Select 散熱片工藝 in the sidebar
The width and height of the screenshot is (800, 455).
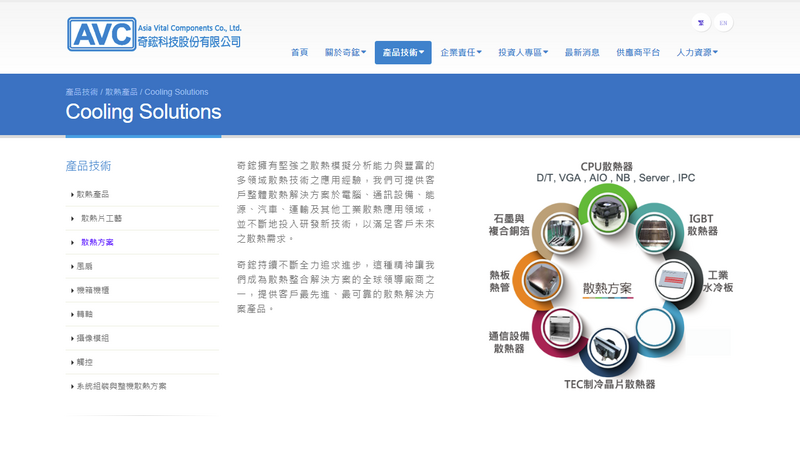pyautogui.click(x=101, y=218)
